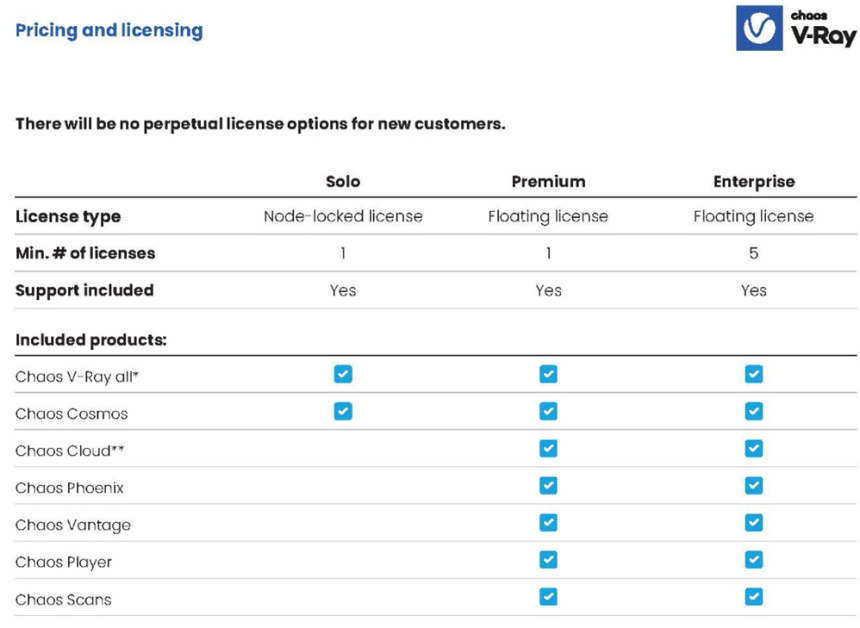
Task: Click the 'Chaos Vantage' row label
Action: click(x=73, y=525)
